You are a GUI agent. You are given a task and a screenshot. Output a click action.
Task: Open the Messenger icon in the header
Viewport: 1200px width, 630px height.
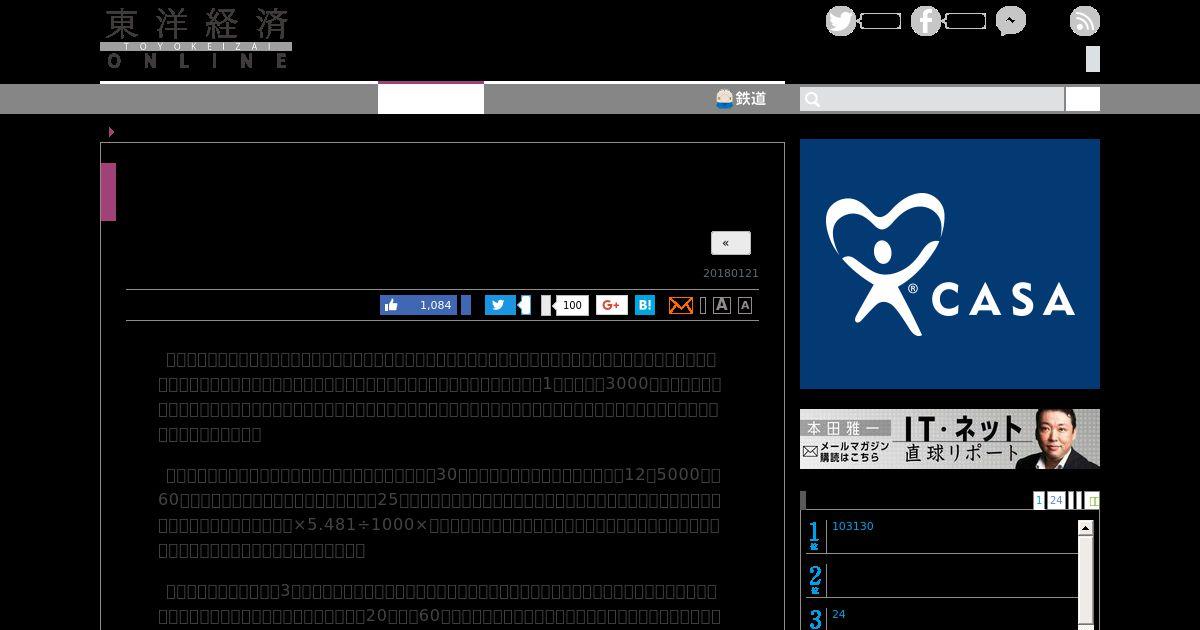[x=1011, y=21]
